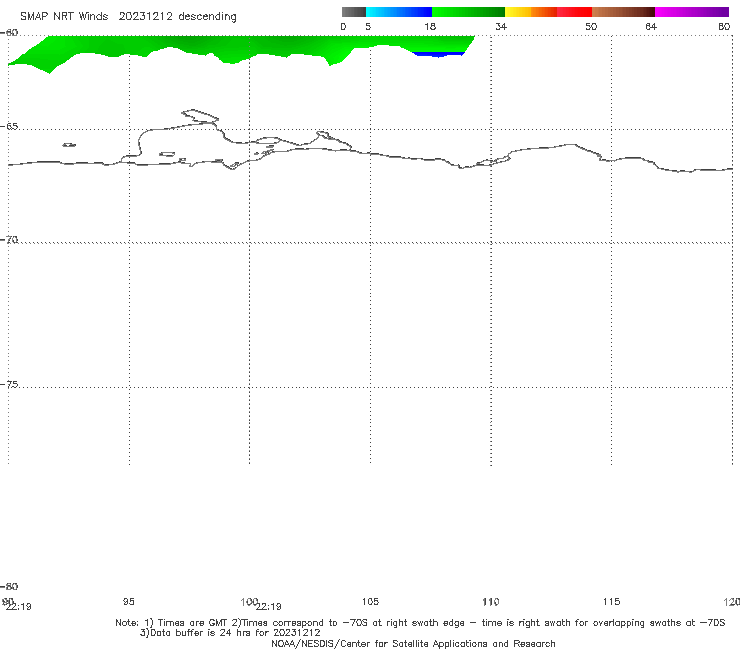Click the color scale value '18'
Viewport: 740px width, 650px height.
[430, 26]
